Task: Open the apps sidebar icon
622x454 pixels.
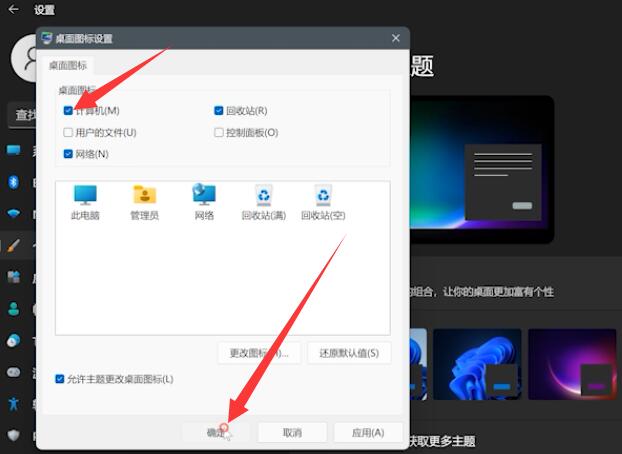Action: (13, 277)
